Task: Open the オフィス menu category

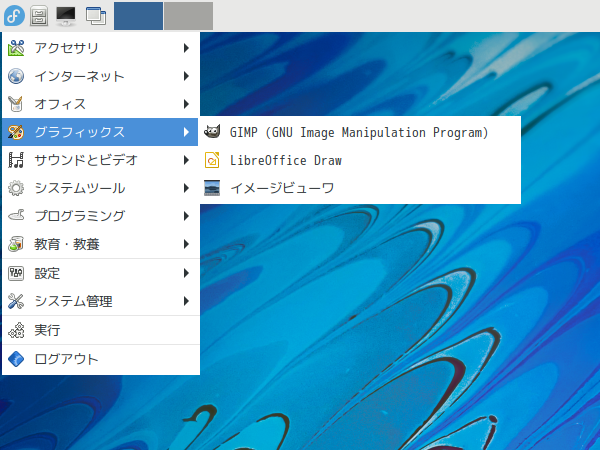Action: 101,104
